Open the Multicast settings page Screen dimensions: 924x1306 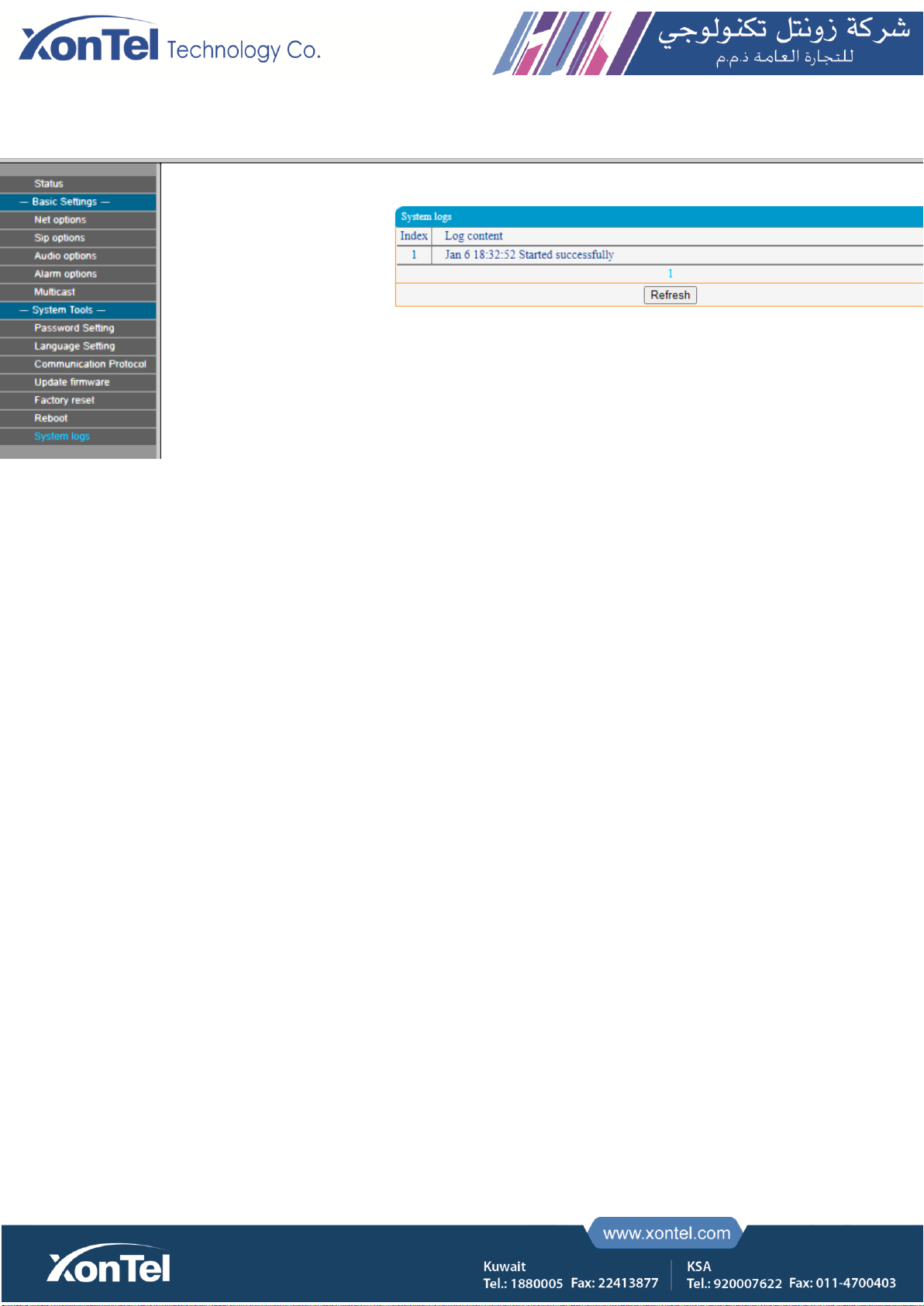point(78,292)
